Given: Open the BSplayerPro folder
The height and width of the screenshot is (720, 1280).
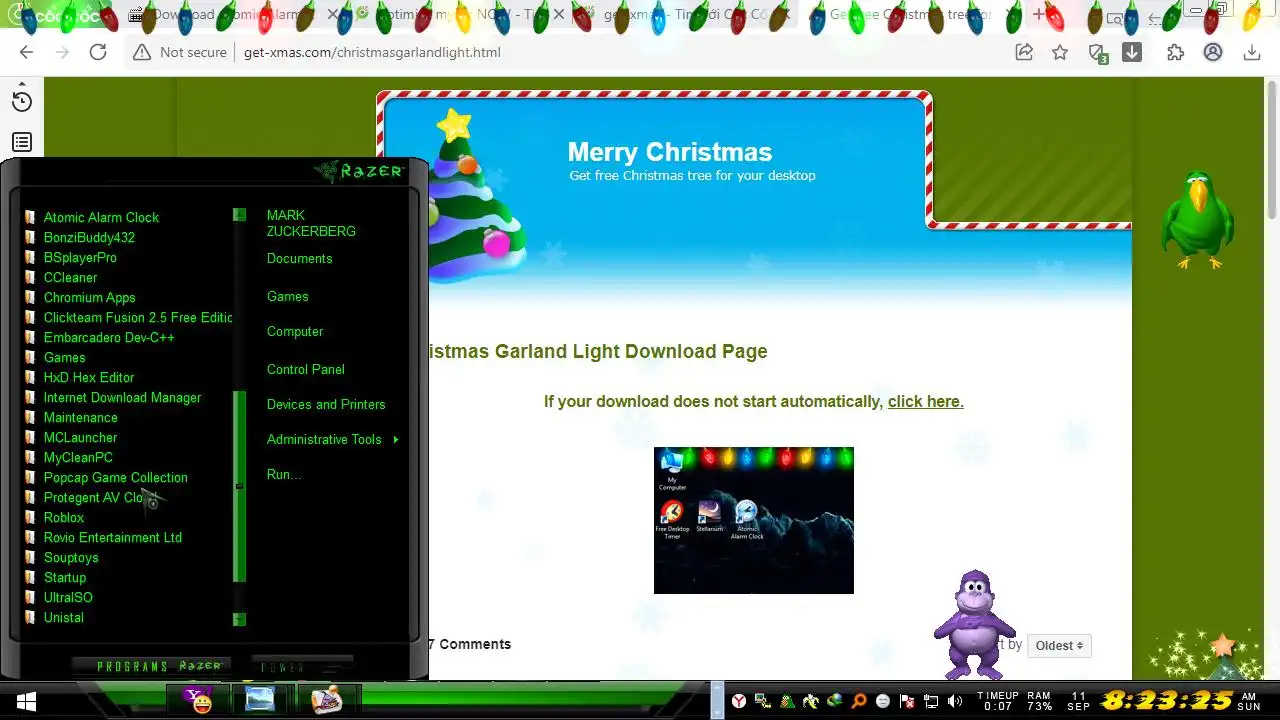Looking at the screenshot, I should tap(80, 257).
